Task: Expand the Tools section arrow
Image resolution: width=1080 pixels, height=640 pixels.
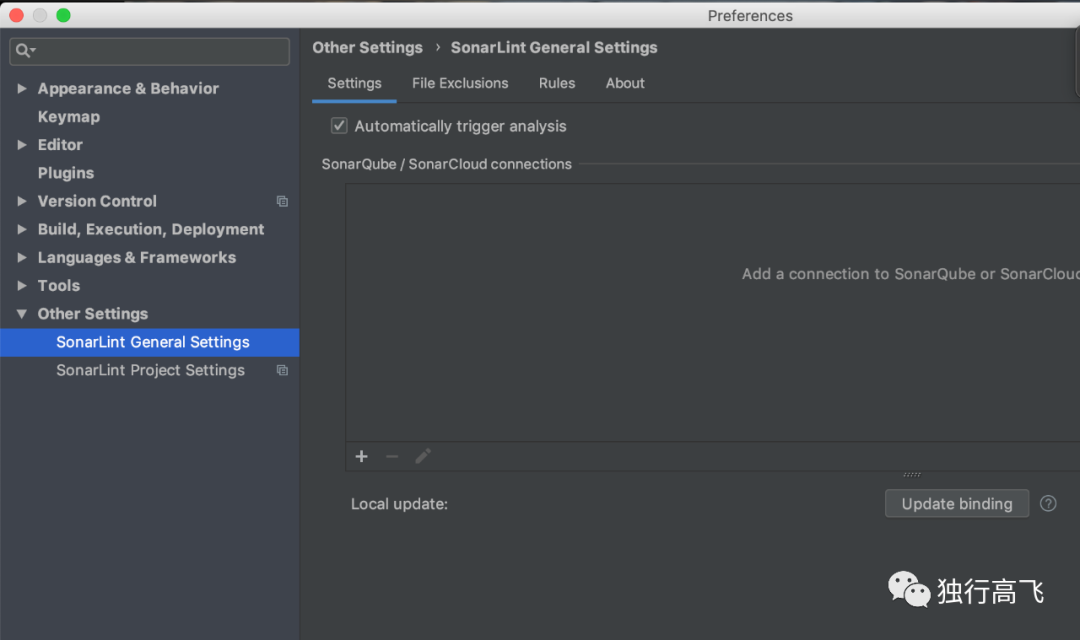Action: pyautogui.click(x=22, y=285)
